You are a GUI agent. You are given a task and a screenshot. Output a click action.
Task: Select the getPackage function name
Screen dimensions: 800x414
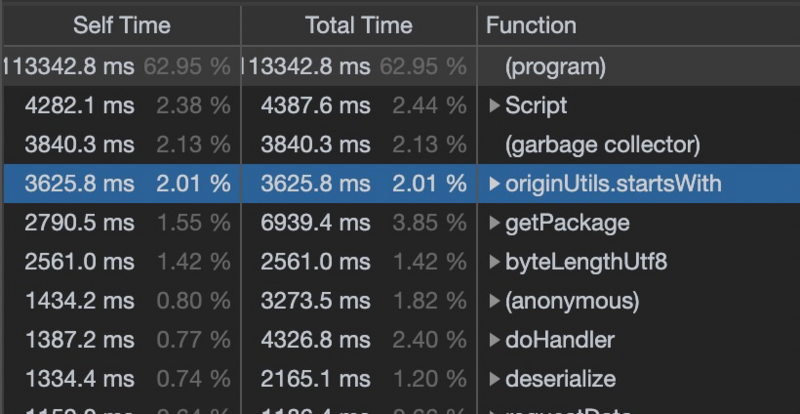pos(567,222)
